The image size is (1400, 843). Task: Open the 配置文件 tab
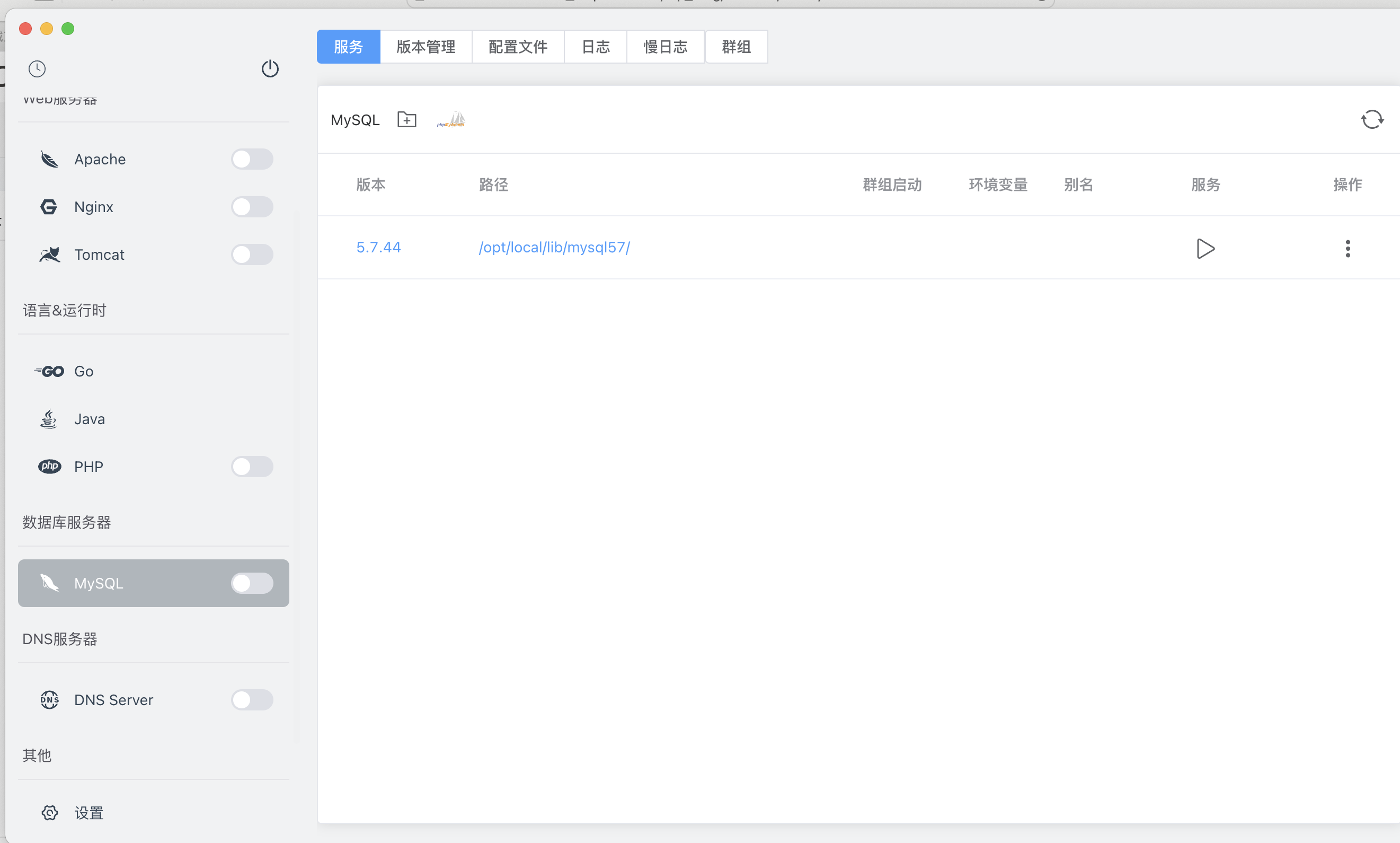click(518, 47)
